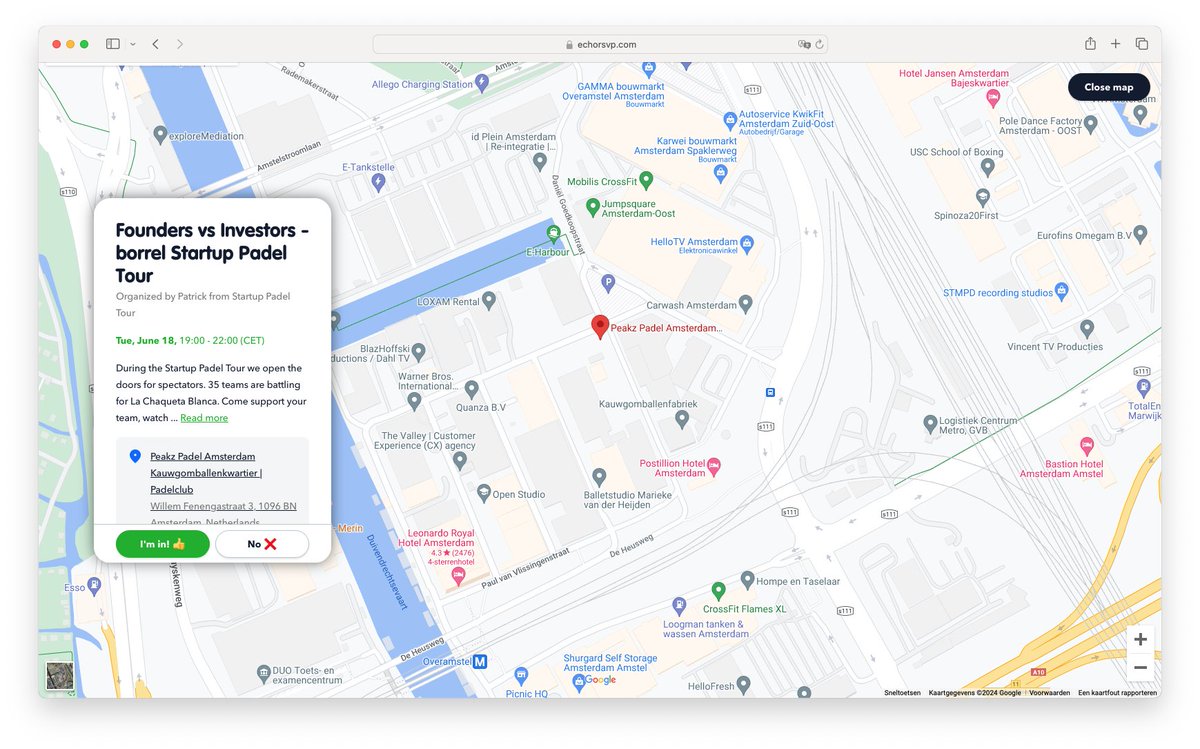Click Een kaartfout rapporteren link
Viewport: 1200px width, 749px height.
1117,692
